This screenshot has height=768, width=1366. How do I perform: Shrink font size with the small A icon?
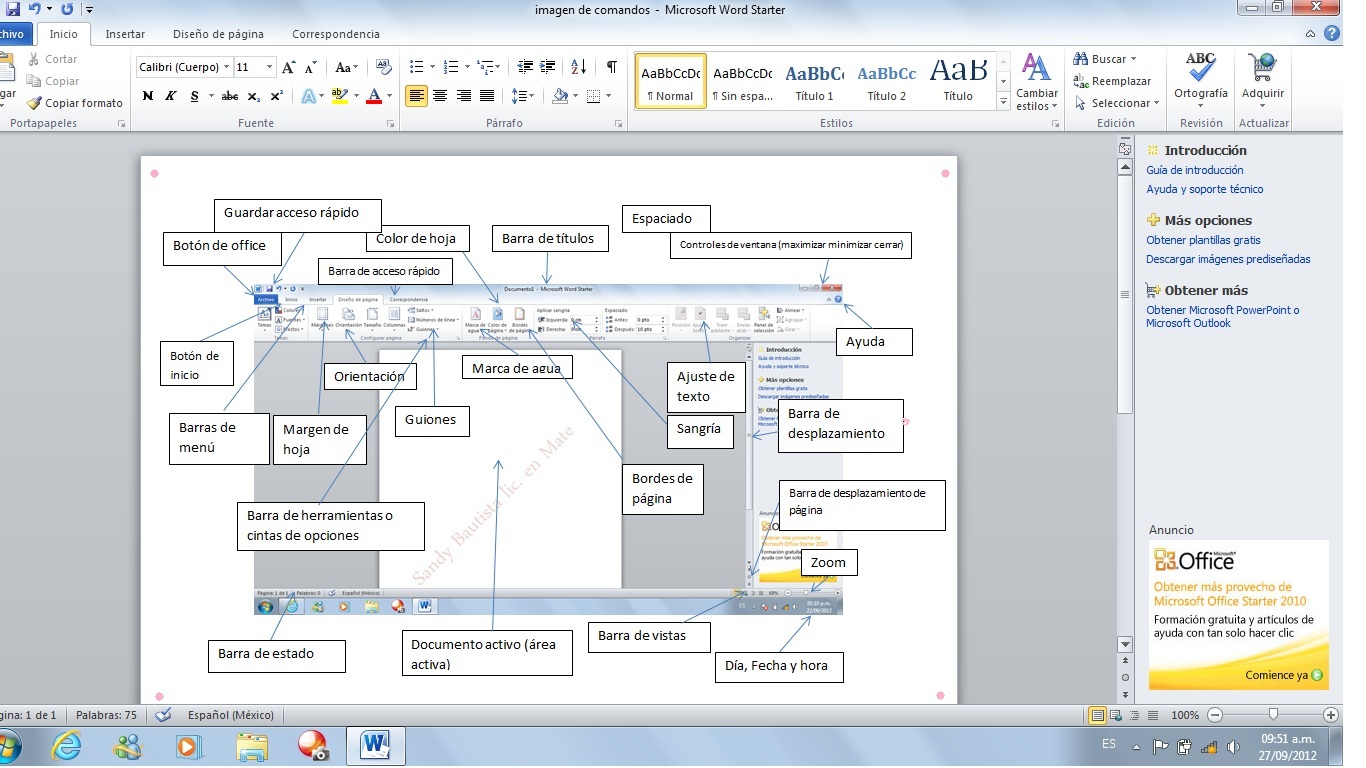coord(312,67)
